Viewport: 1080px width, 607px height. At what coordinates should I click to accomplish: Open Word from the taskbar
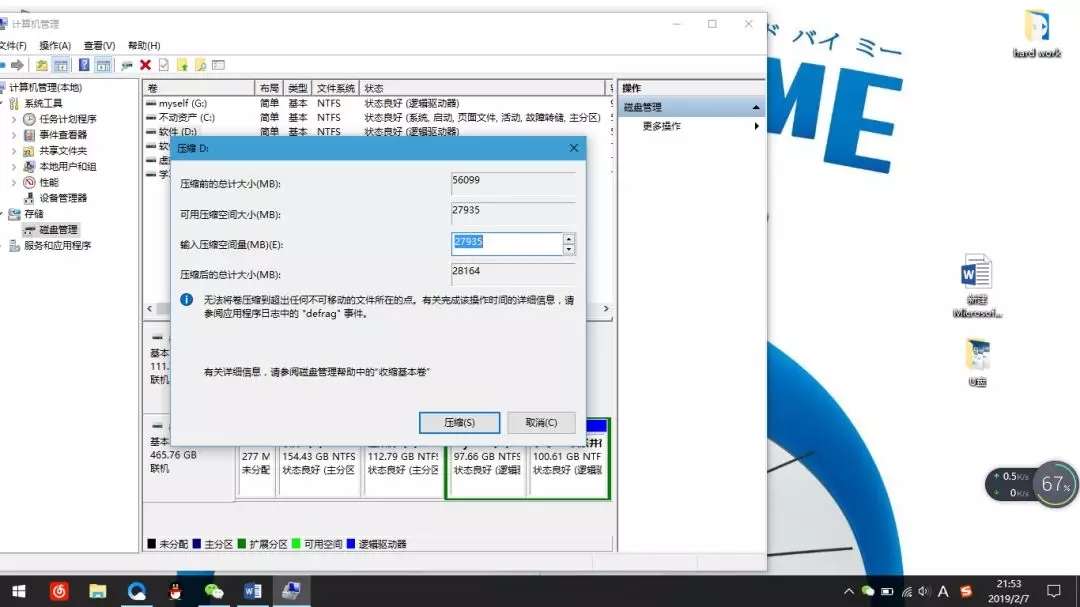click(x=252, y=590)
